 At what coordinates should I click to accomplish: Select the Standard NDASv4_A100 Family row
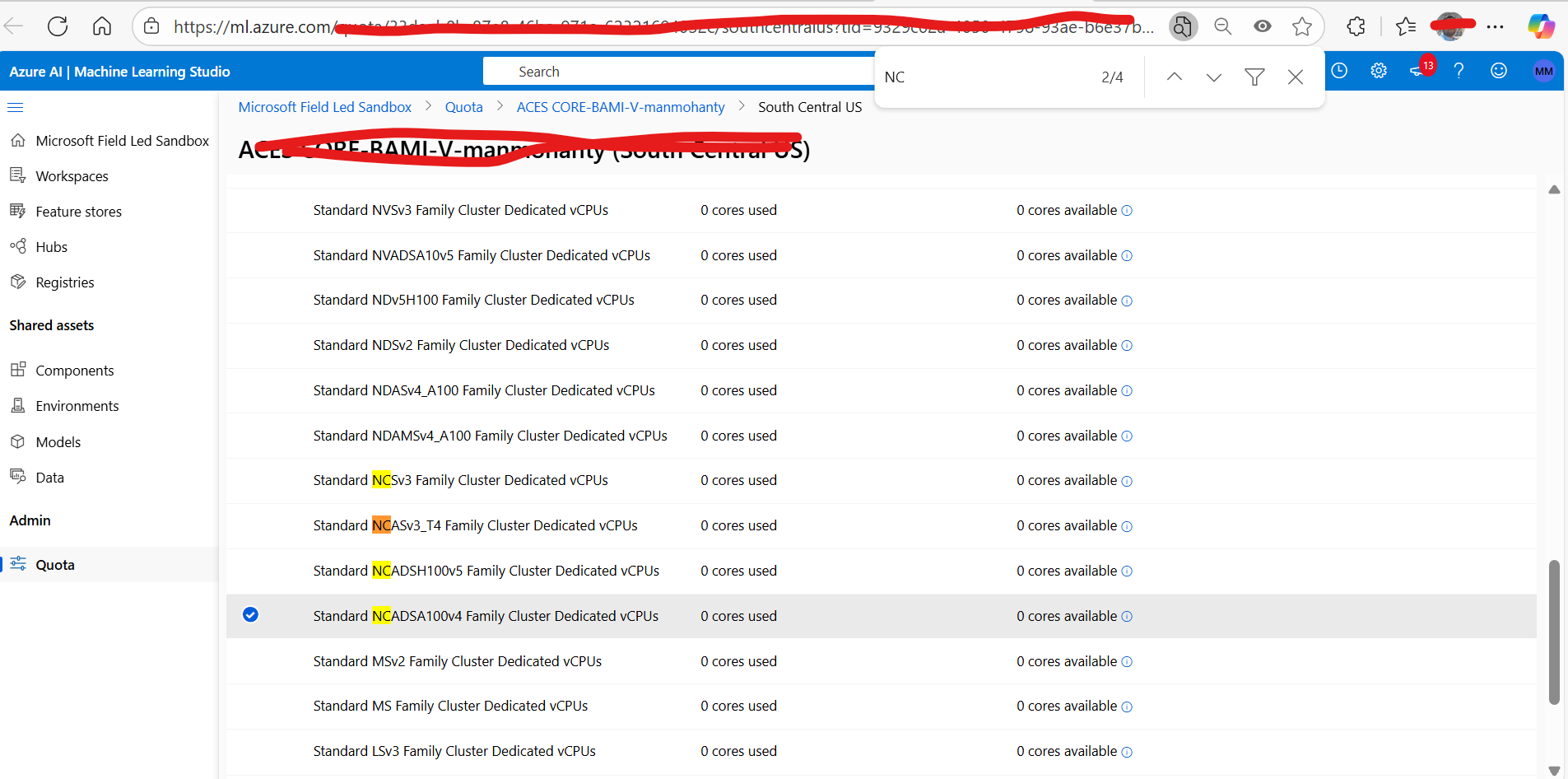pyautogui.click(x=882, y=391)
